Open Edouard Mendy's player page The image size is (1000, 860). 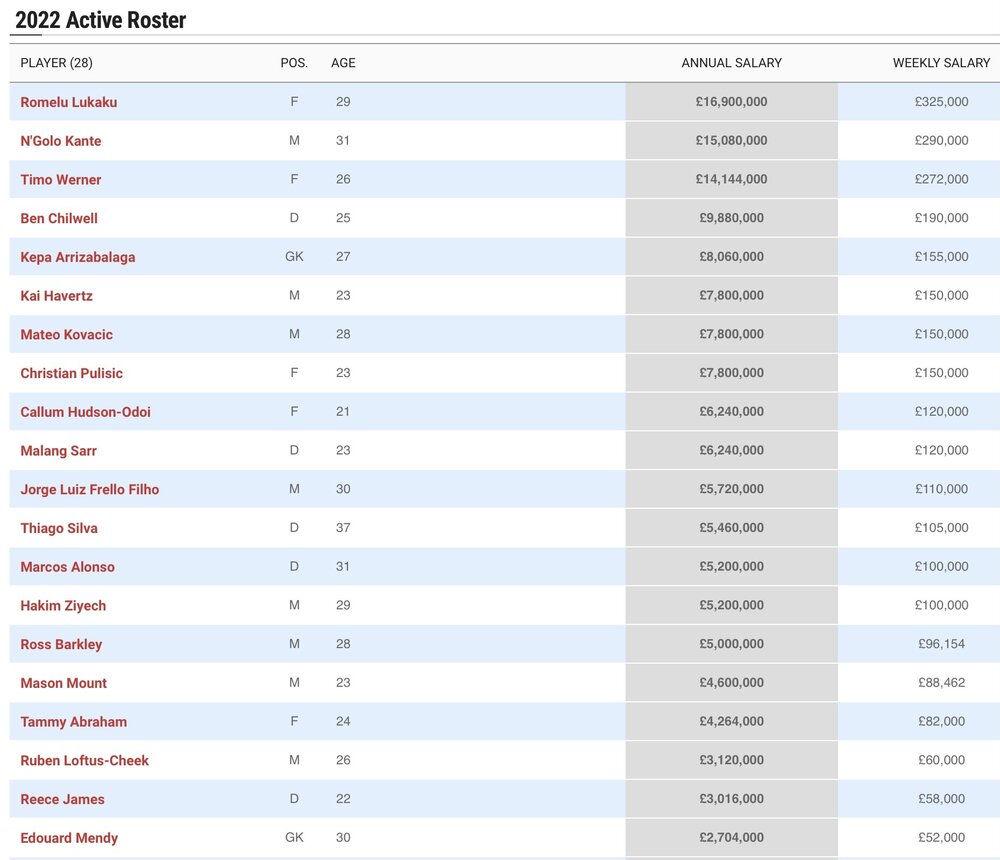pos(69,838)
